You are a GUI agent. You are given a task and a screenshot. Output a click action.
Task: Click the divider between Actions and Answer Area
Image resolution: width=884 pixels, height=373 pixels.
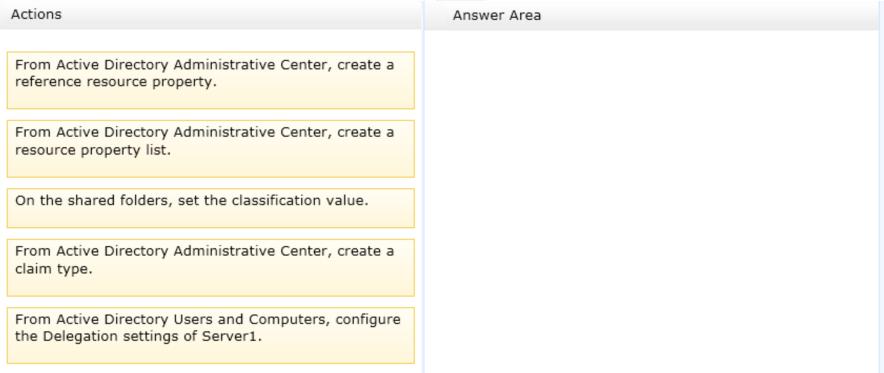pos(423,186)
